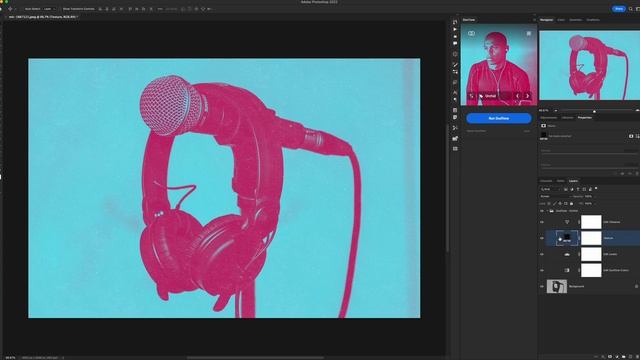Click the Background layer lock icon
This screenshot has width=640, height=360.
point(636,287)
